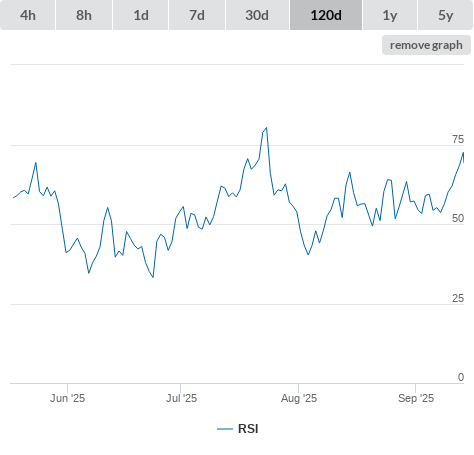This screenshot has height=455, width=474.
Task: Click the active 120d range tab
Action: pos(326,15)
